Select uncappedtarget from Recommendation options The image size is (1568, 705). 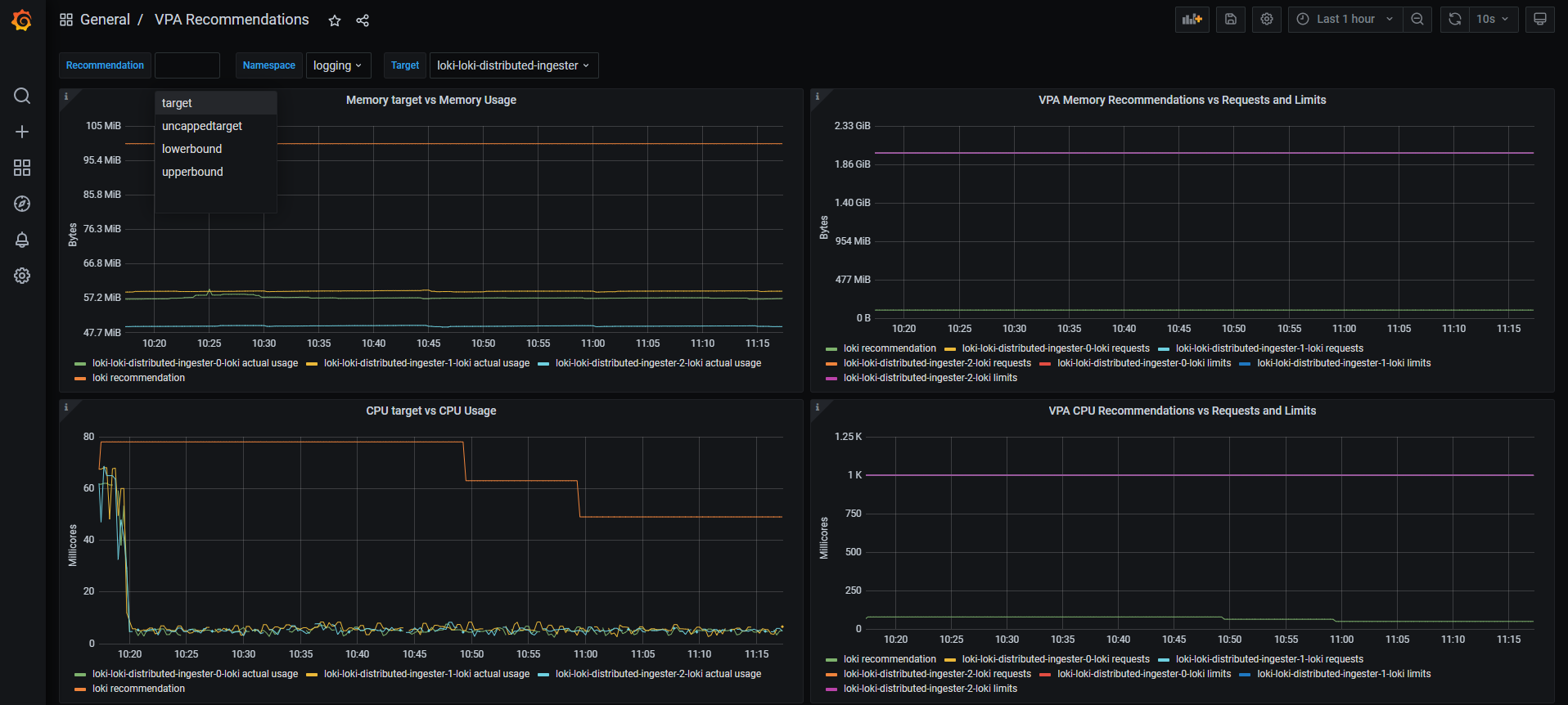tap(202, 126)
